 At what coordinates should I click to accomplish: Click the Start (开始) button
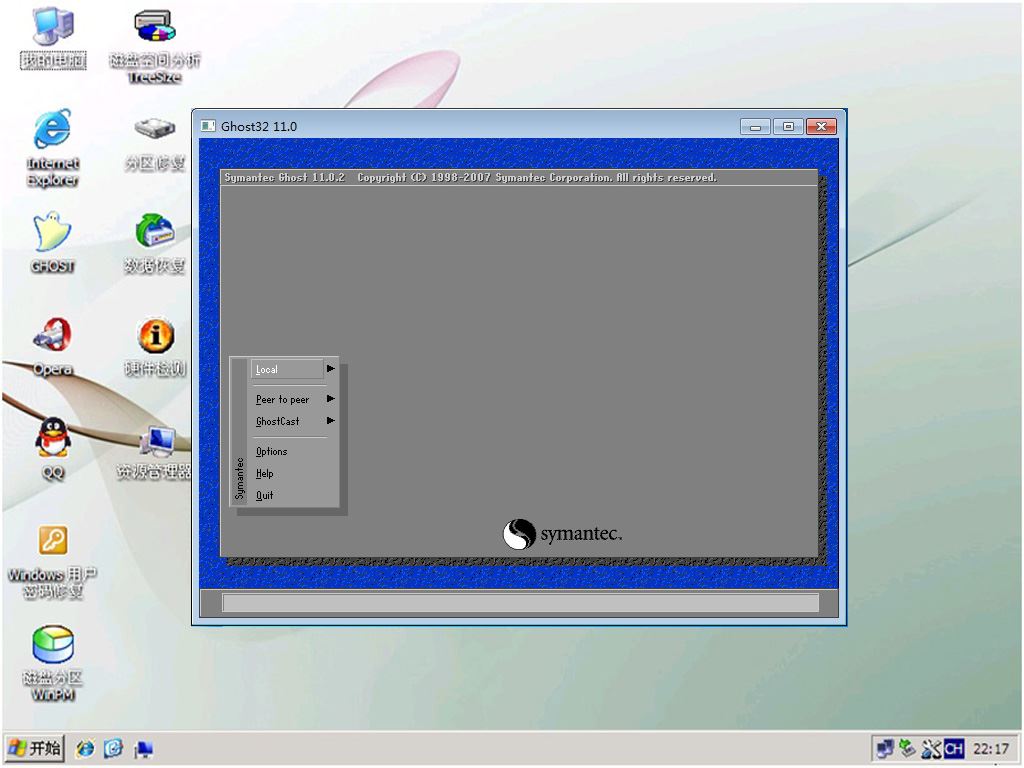[x=35, y=748]
